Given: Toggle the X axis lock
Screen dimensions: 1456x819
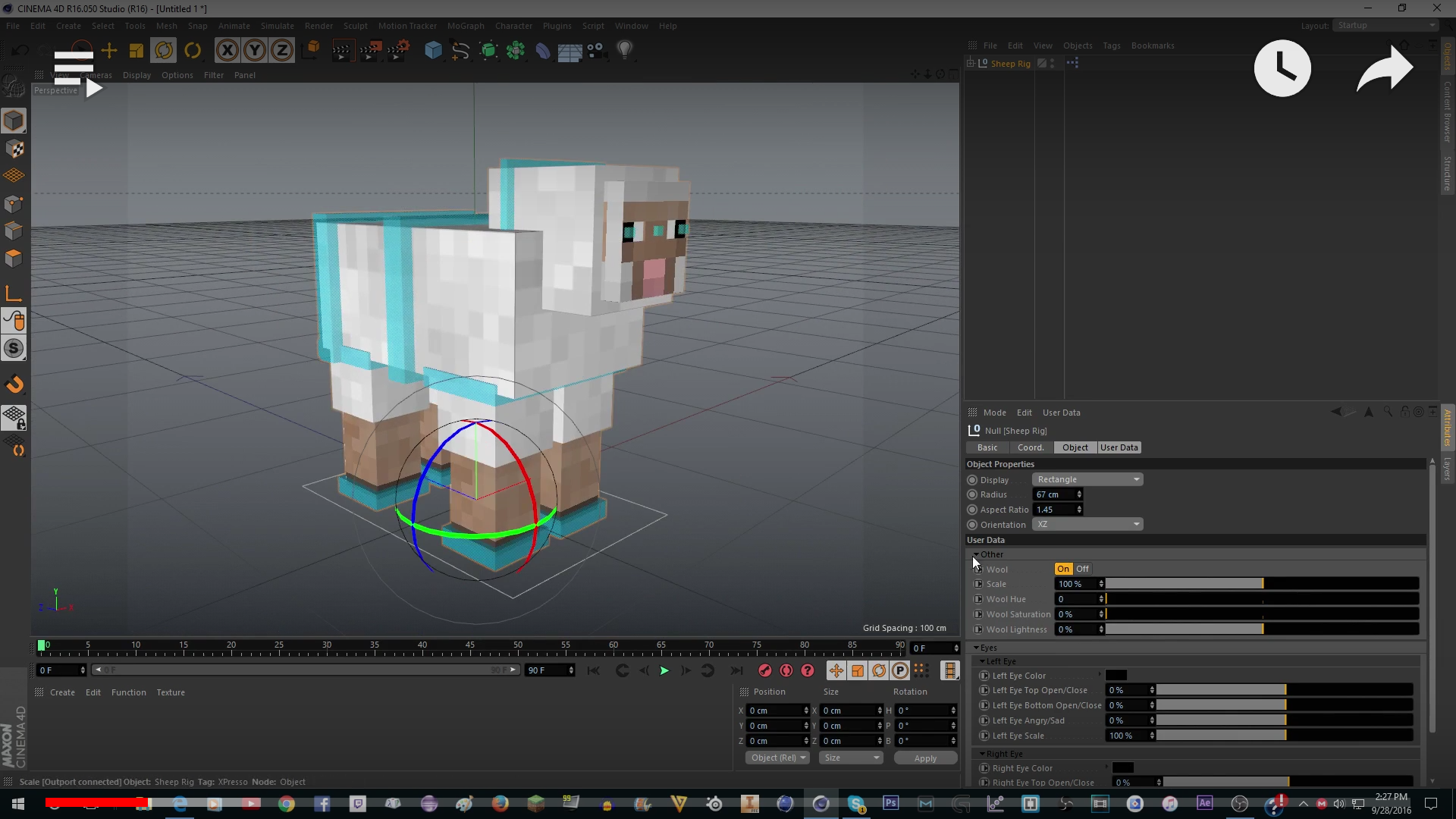Looking at the screenshot, I should [227, 51].
